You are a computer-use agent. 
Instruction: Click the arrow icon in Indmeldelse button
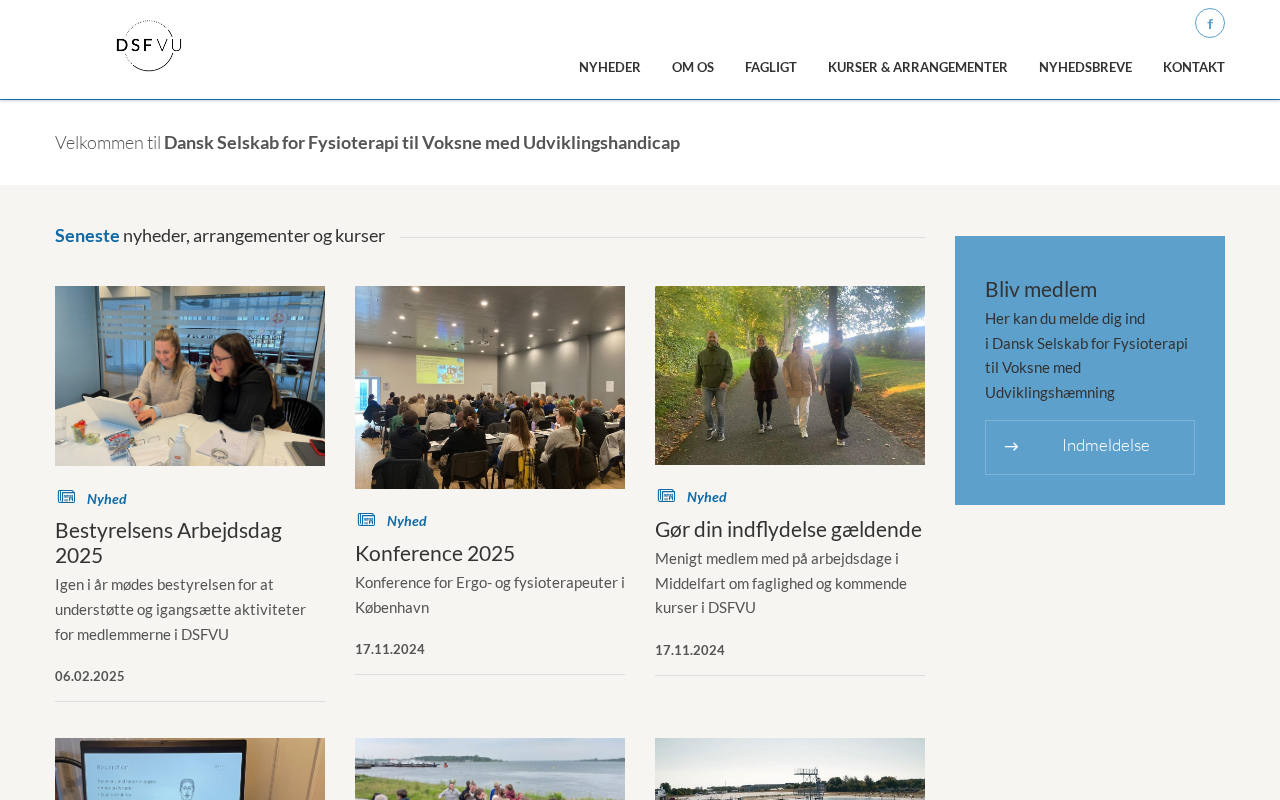coord(1011,447)
